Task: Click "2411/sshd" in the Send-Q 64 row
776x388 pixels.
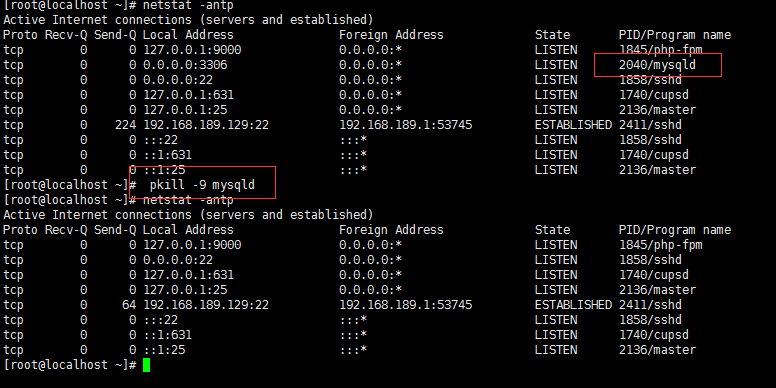Action: (650, 305)
